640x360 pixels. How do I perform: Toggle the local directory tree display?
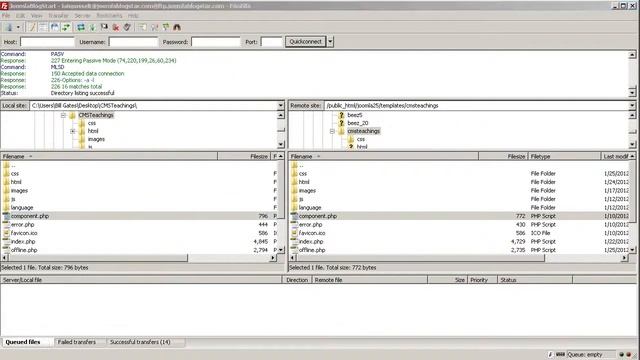pyautogui.click(x=43, y=27)
